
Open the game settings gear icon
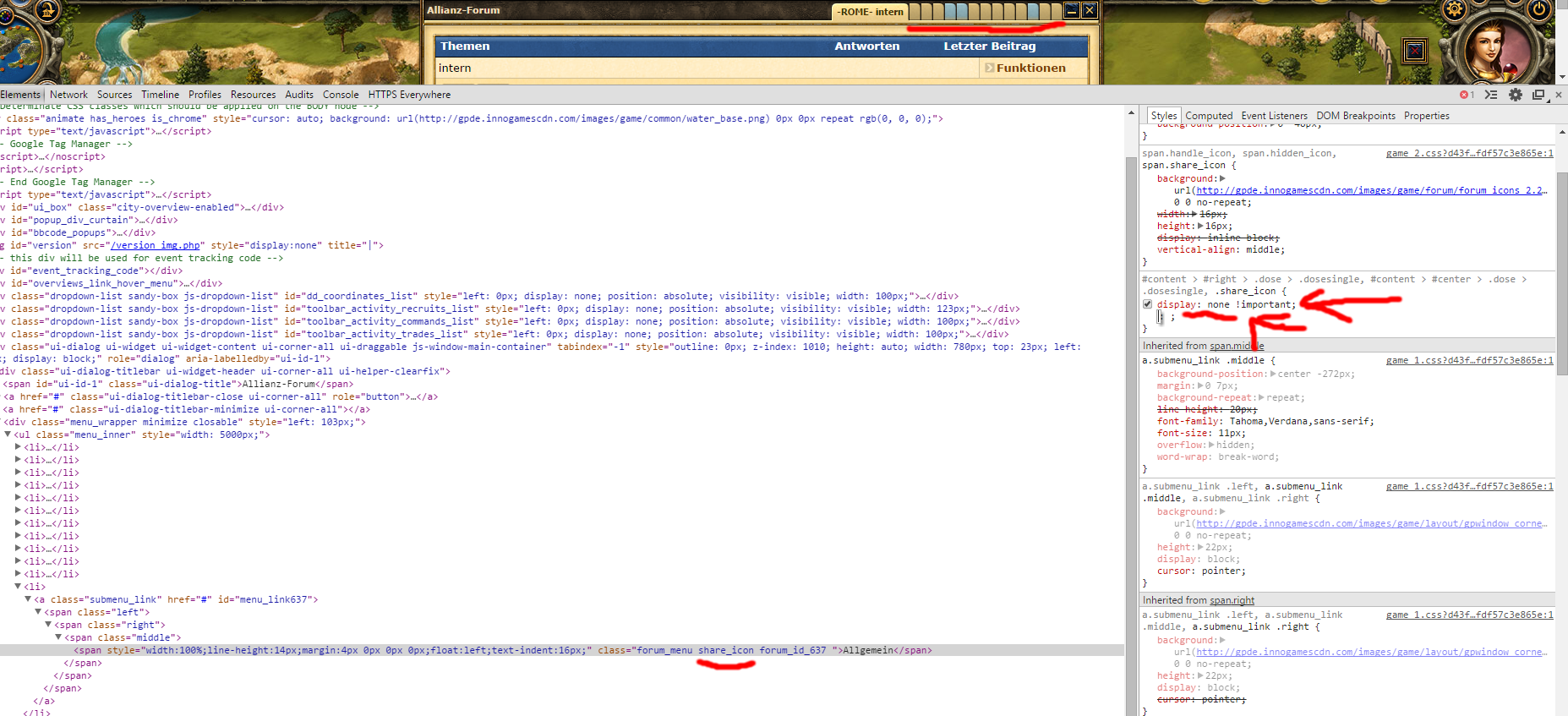pos(1455,9)
